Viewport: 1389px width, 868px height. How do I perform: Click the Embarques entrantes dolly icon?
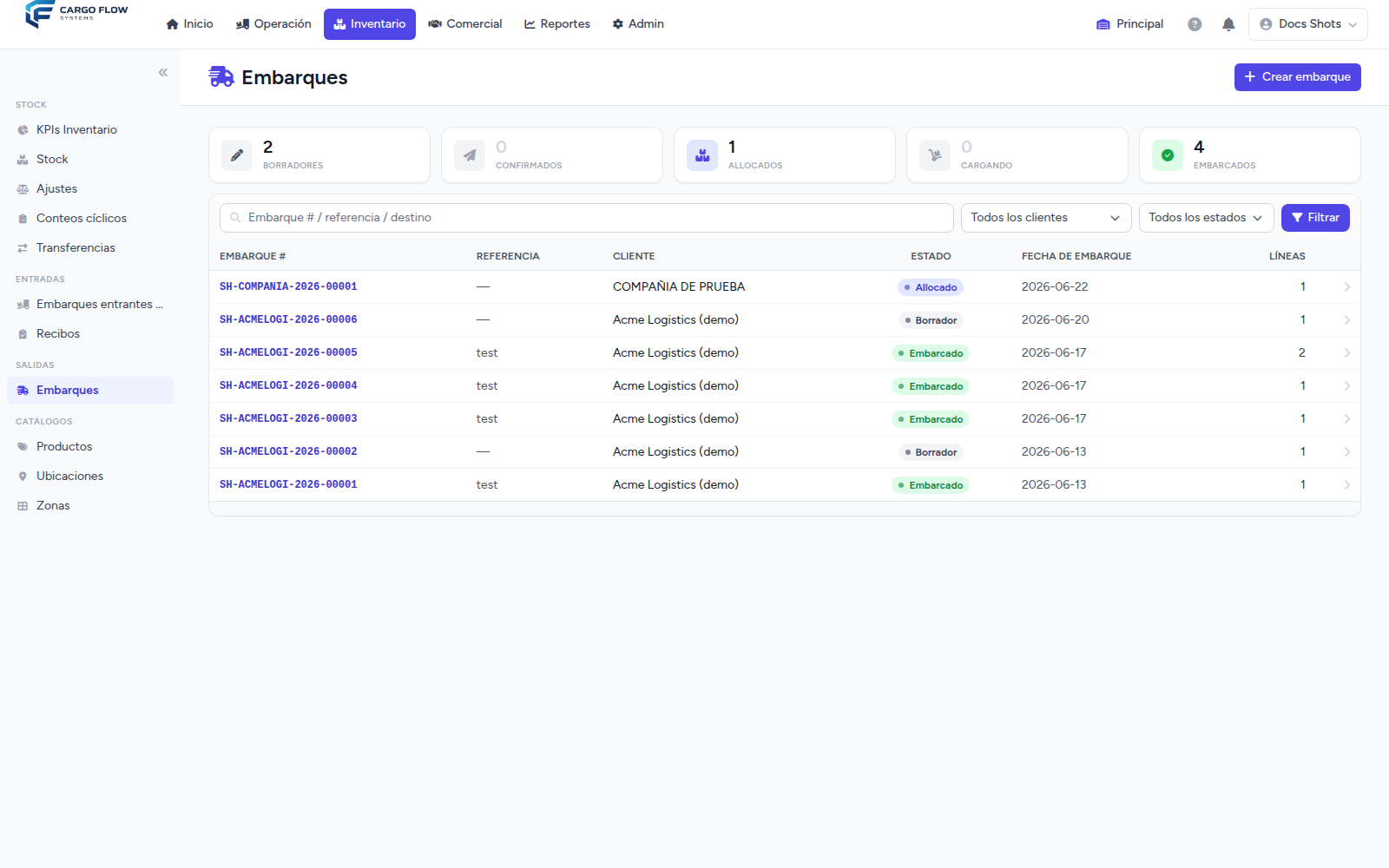pyautogui.click(x=23, y=305)
